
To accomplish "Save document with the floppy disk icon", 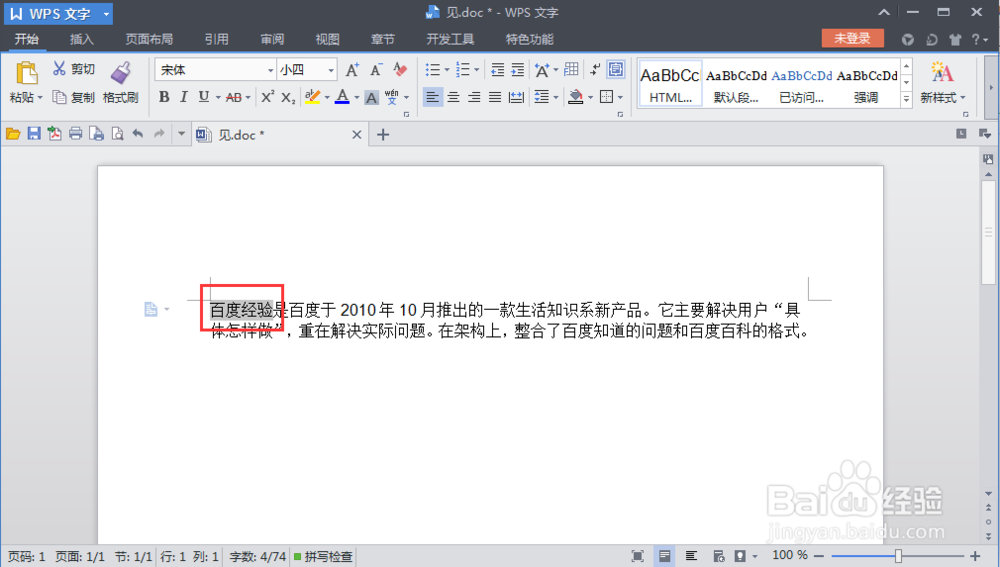I will (x=34, y=133).
